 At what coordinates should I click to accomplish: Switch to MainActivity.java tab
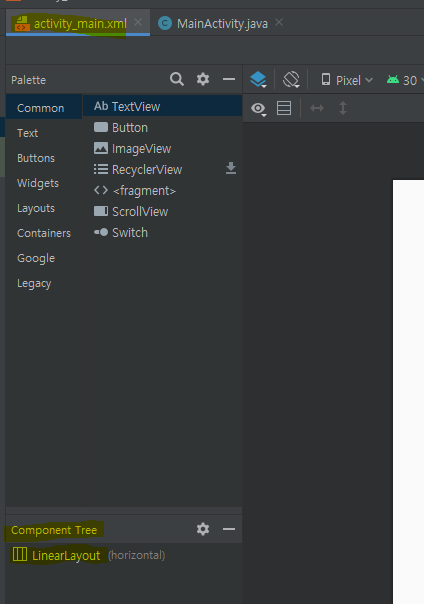[x=222, y=24]
